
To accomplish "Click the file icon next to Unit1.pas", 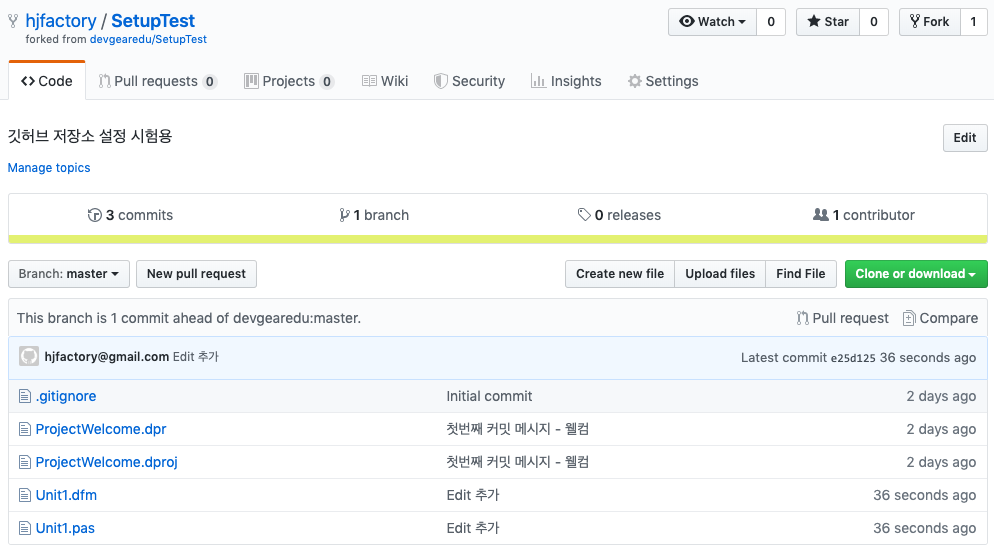I will (25, 529).
